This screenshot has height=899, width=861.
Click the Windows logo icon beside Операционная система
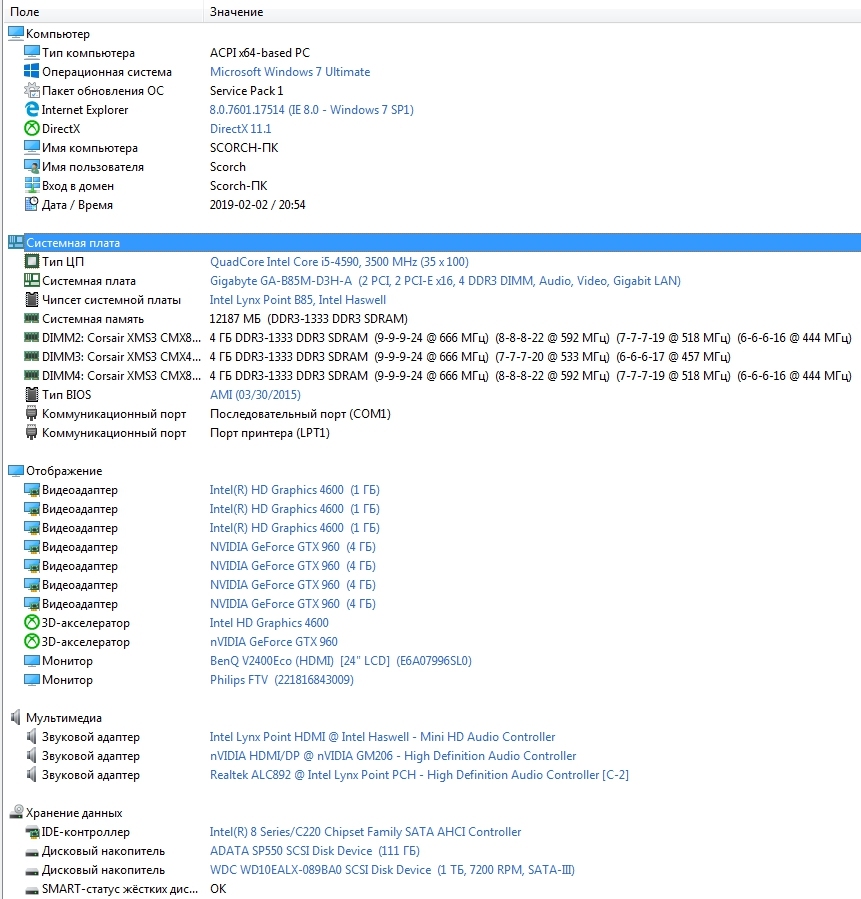tap(32, 72)
